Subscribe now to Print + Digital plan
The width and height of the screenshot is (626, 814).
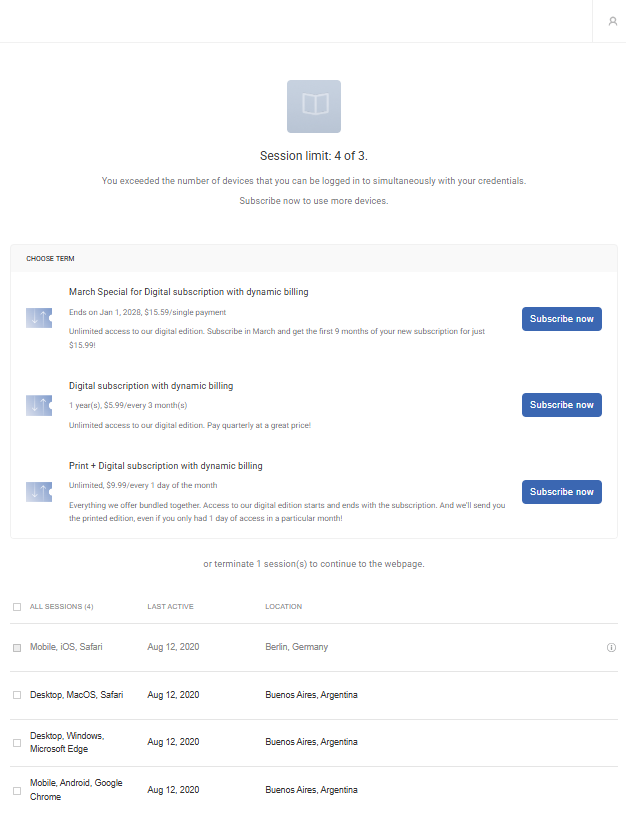pos(562,492)
